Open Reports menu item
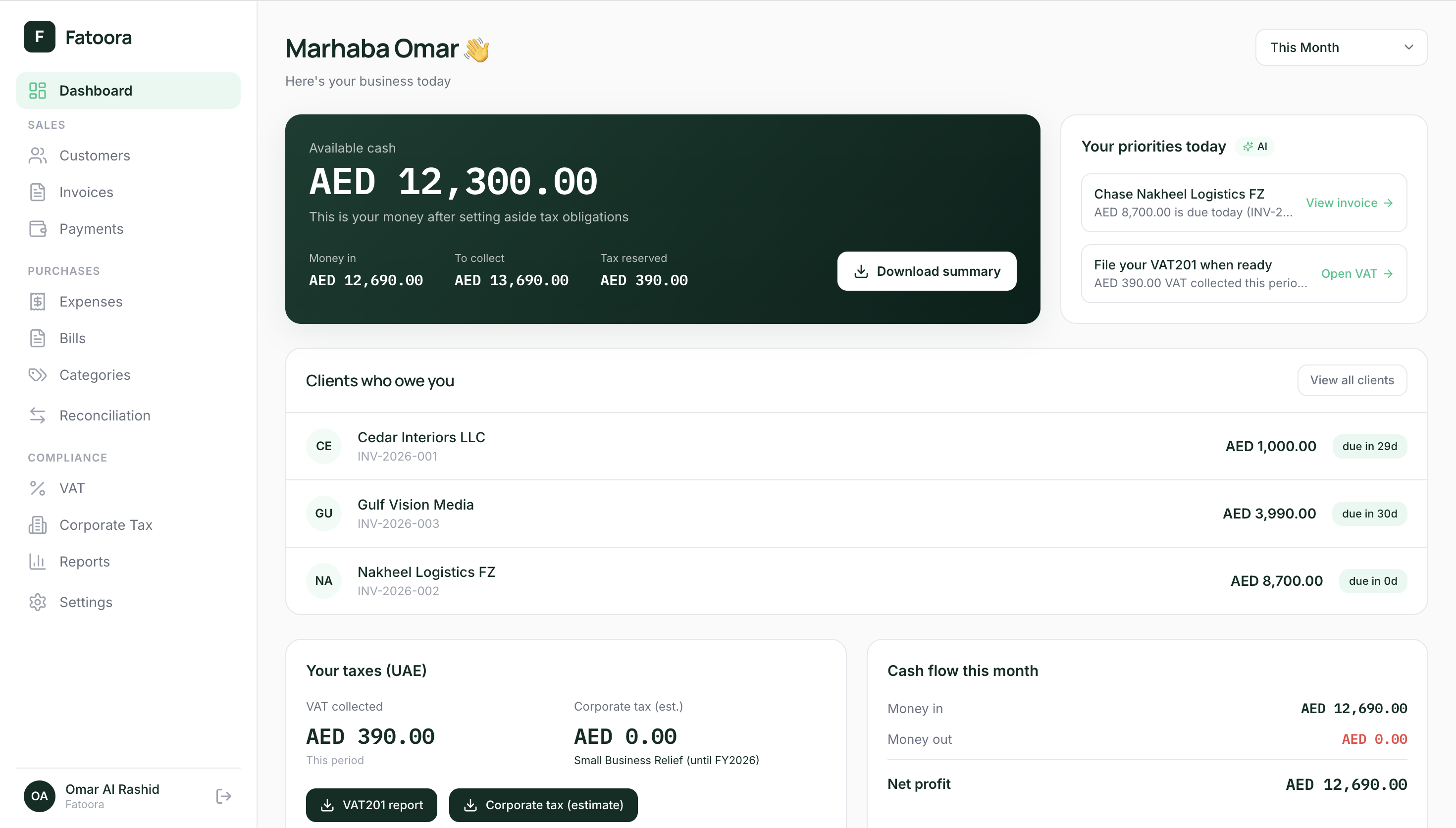Screen dimensions: 1456x828 tap(128, 562)
